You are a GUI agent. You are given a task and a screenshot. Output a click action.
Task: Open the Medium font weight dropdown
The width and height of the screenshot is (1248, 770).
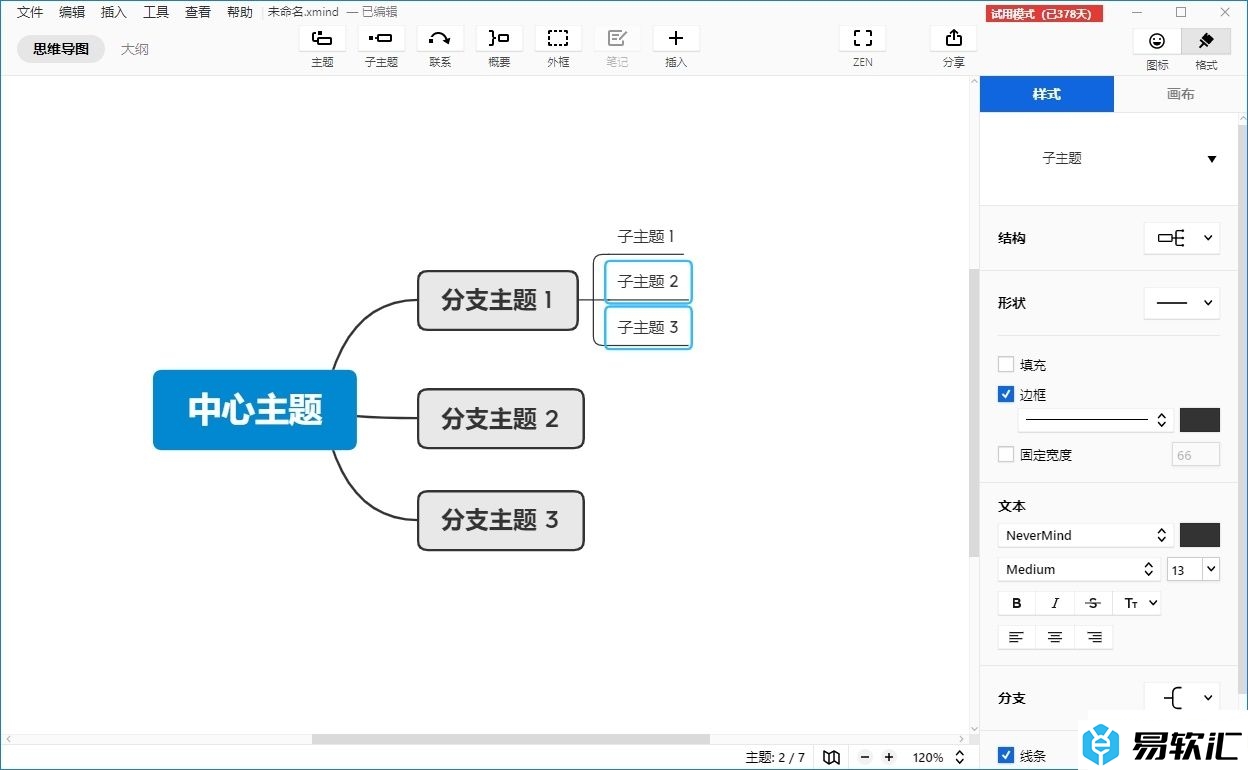pyautogui.click(x=1079, y=569)
